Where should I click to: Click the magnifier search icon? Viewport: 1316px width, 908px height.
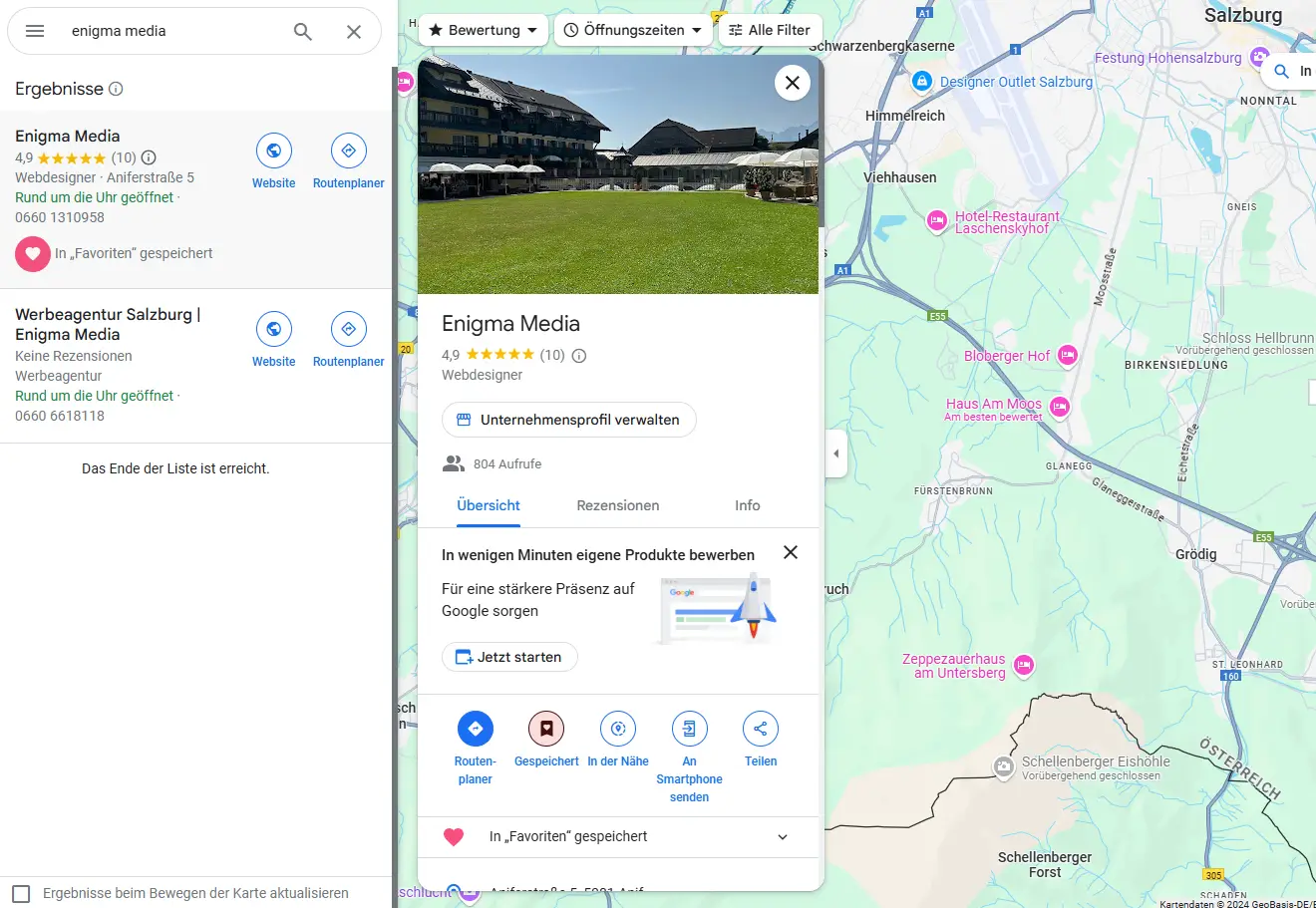303,32
